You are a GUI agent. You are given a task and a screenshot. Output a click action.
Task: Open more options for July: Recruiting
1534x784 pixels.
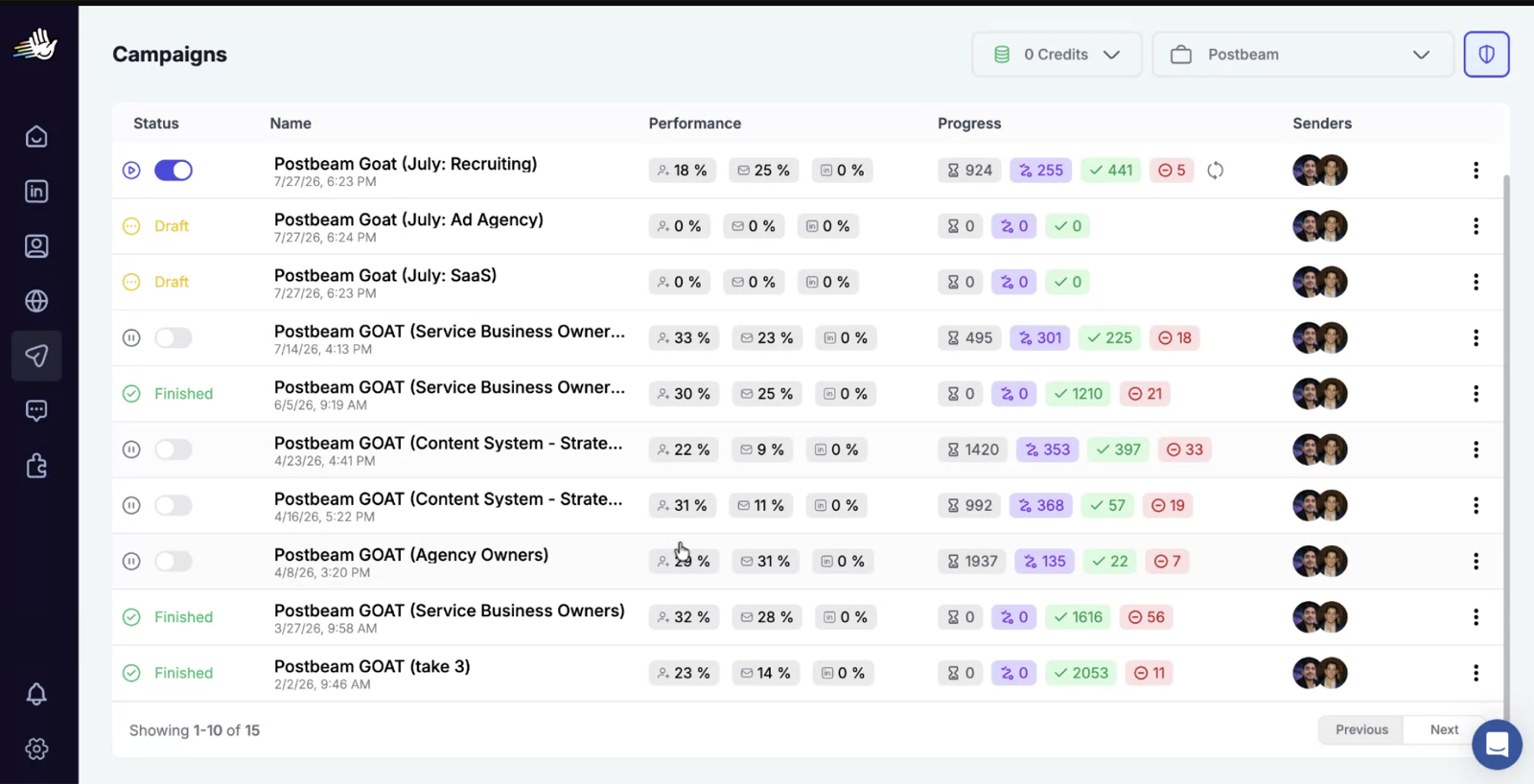1476,171
